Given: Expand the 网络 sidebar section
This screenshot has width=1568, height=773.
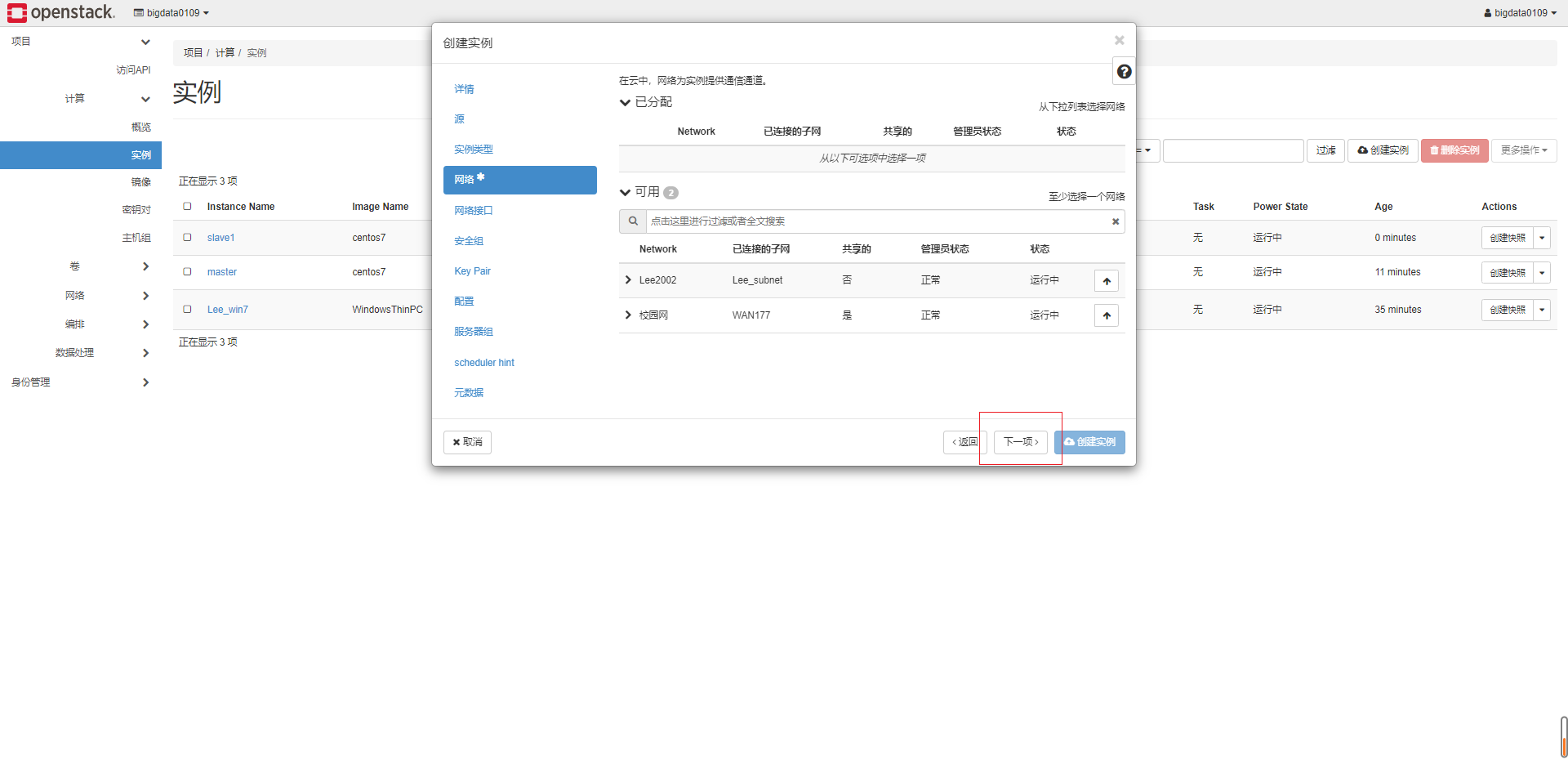Looking at the screenshot, I should pyautogui.click(x=145, y=296).
